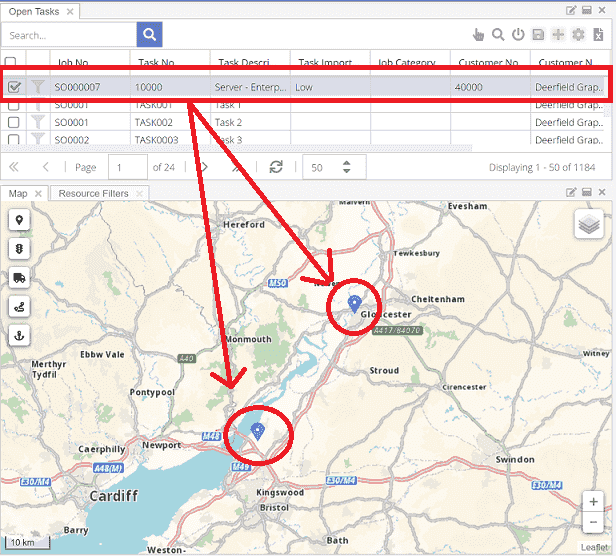Screen dimensions: 616x556
Task: Click the Task No column header
Action: [x=170, y=62]
